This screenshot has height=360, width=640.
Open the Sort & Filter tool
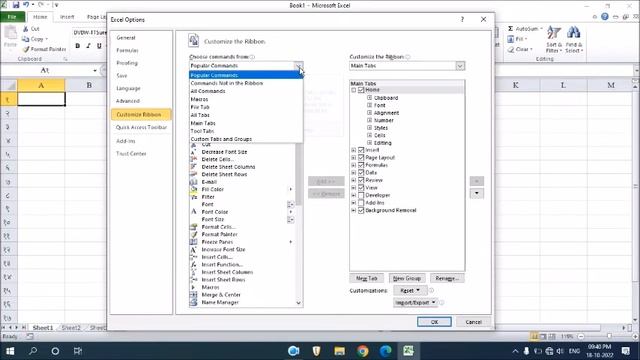(554, 39)
